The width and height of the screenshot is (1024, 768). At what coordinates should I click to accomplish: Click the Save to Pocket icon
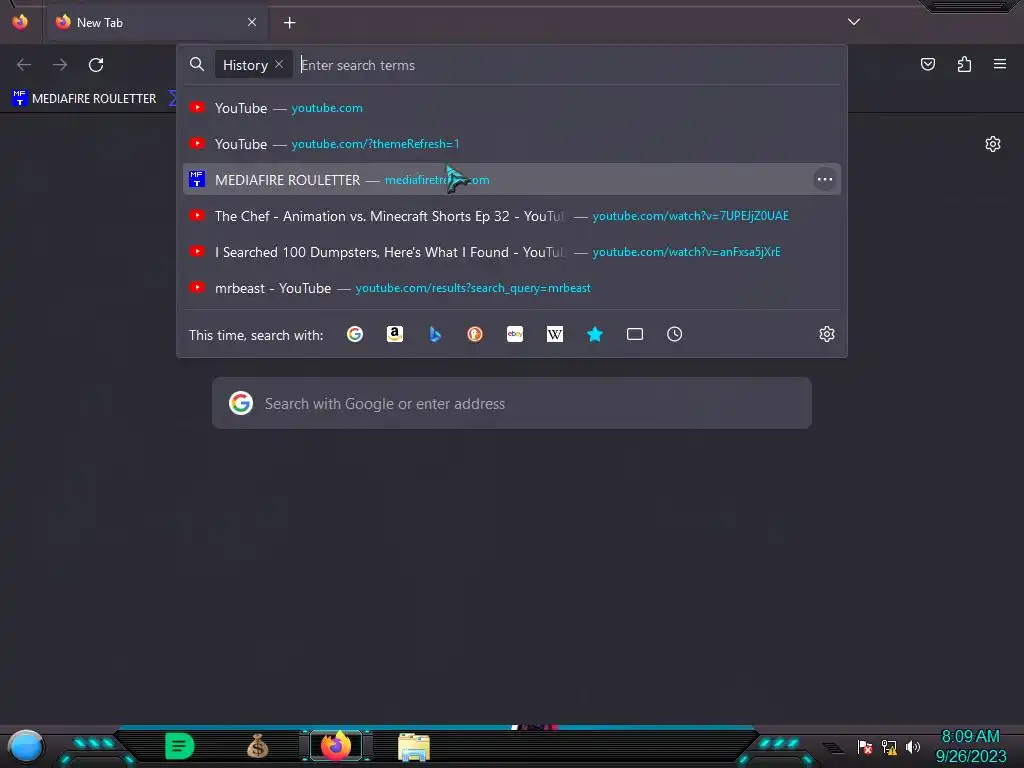(x=927, y=64)
